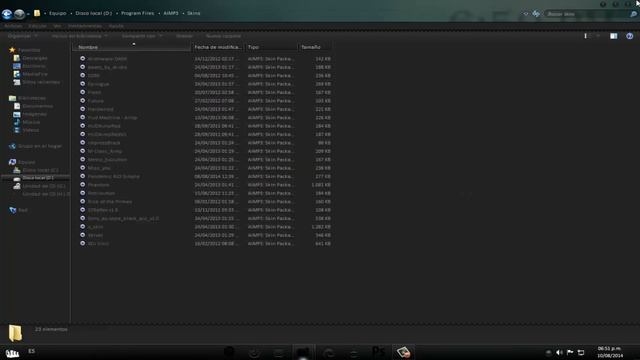Click inside the Buscar Skins search field
The width and height of the screenshot is (640, 360).
tap(586, 14)
